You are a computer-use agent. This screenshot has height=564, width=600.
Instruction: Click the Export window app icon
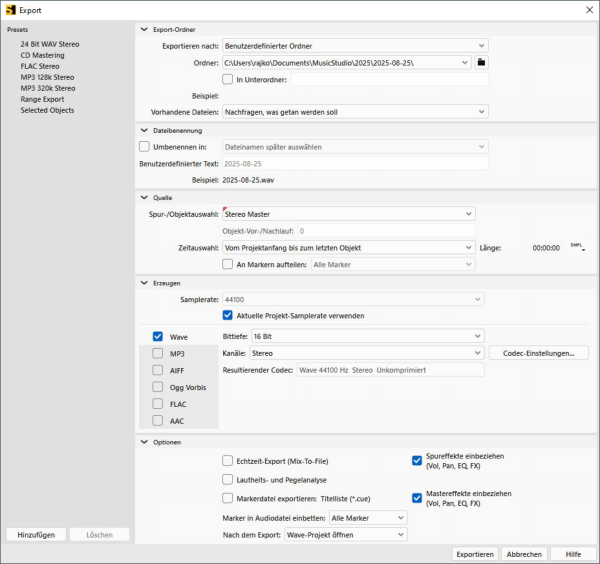click(x=11, y=9)
